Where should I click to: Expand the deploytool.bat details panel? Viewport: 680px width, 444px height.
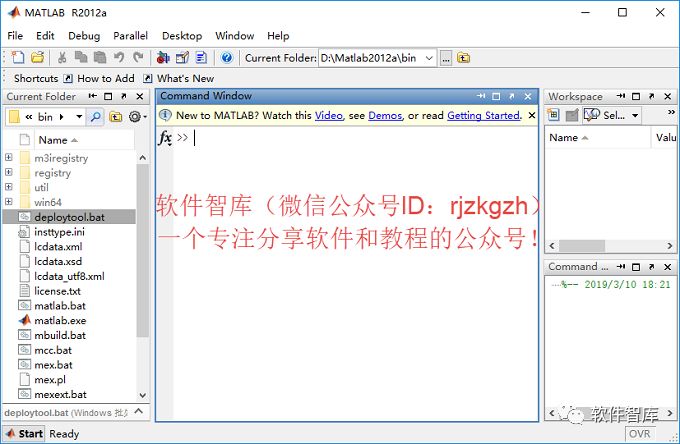[139, 411]
